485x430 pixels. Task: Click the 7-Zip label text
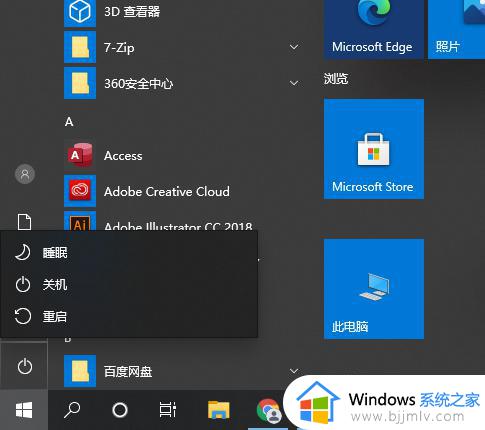pos(119,48)
